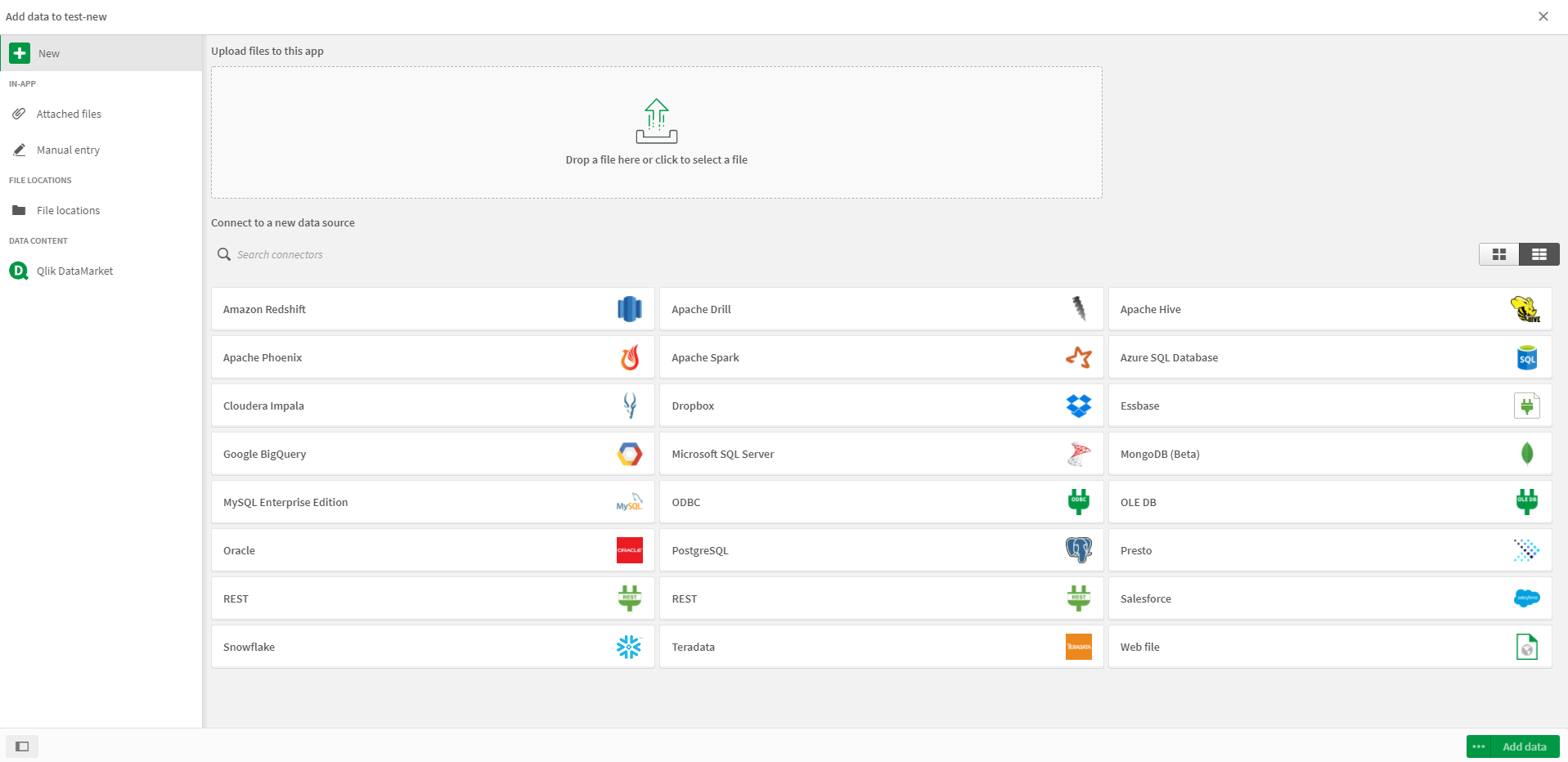Open the Teradata data source
This screenshot has height=762, width=1568.
pos(880,647)
